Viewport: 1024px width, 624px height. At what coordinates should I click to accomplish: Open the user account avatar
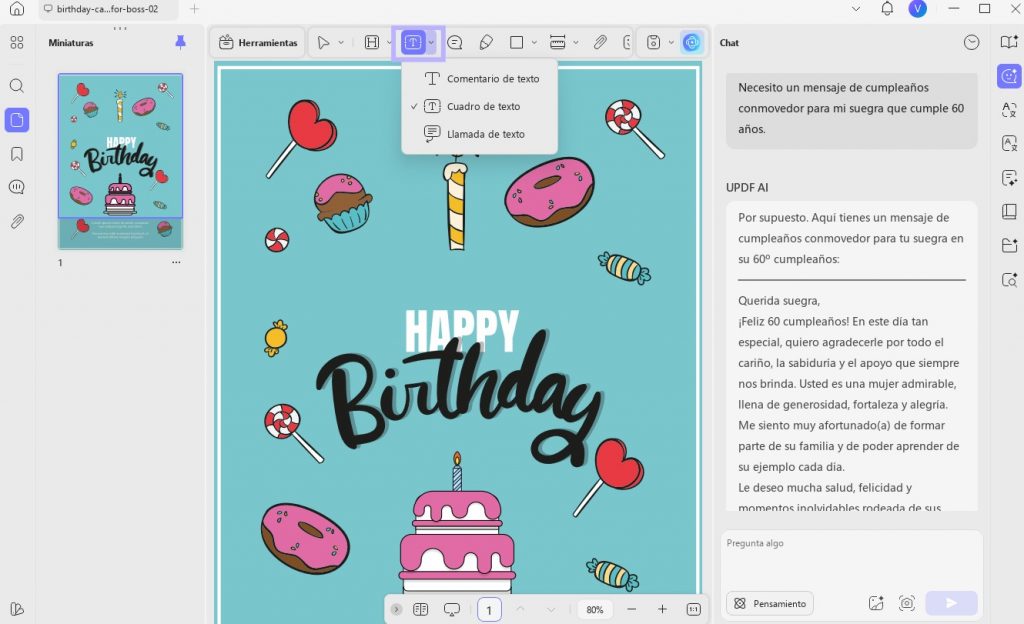[x=918, y=9]
